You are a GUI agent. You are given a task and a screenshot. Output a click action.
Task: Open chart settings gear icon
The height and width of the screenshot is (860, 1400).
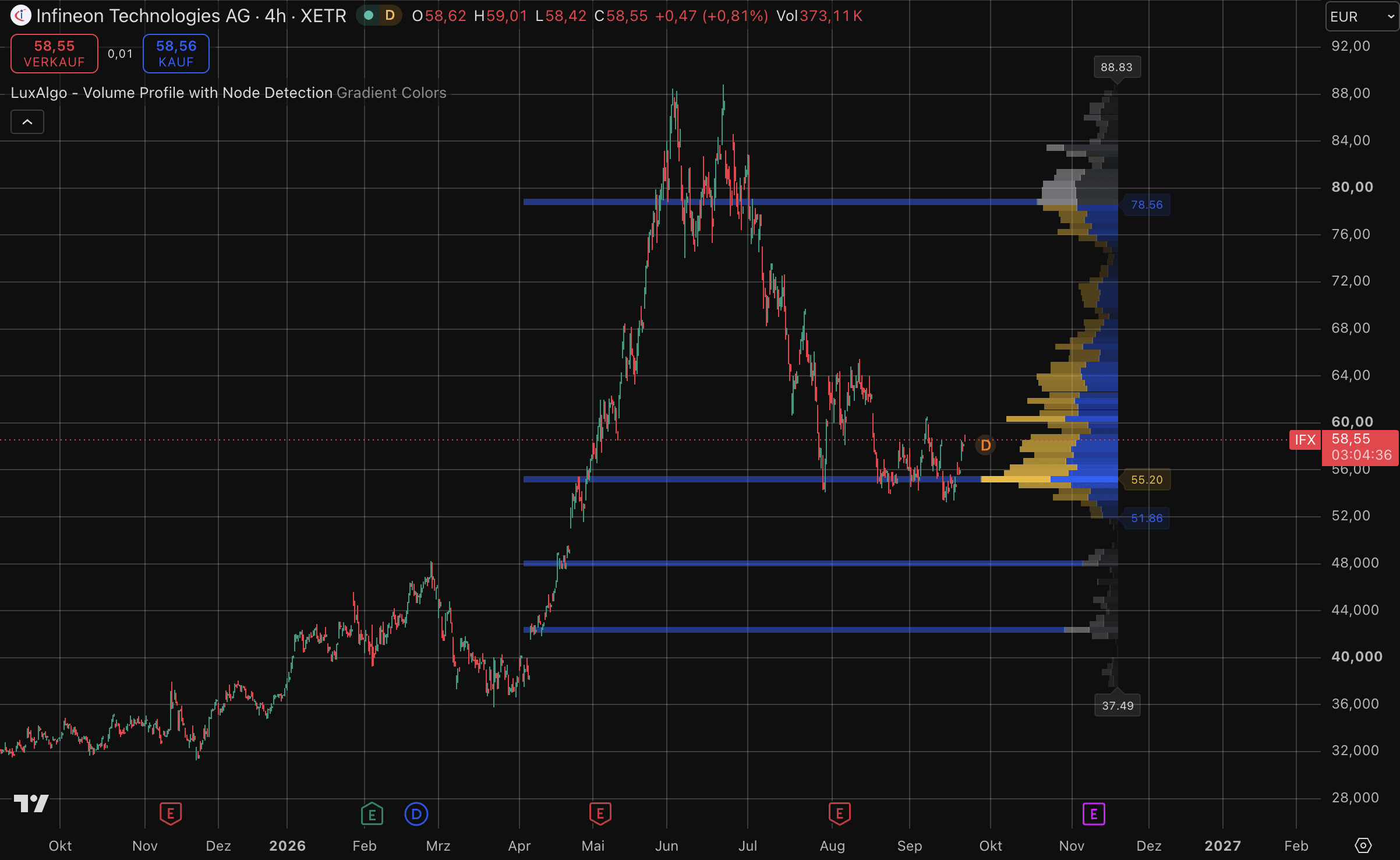[1363, 845]
